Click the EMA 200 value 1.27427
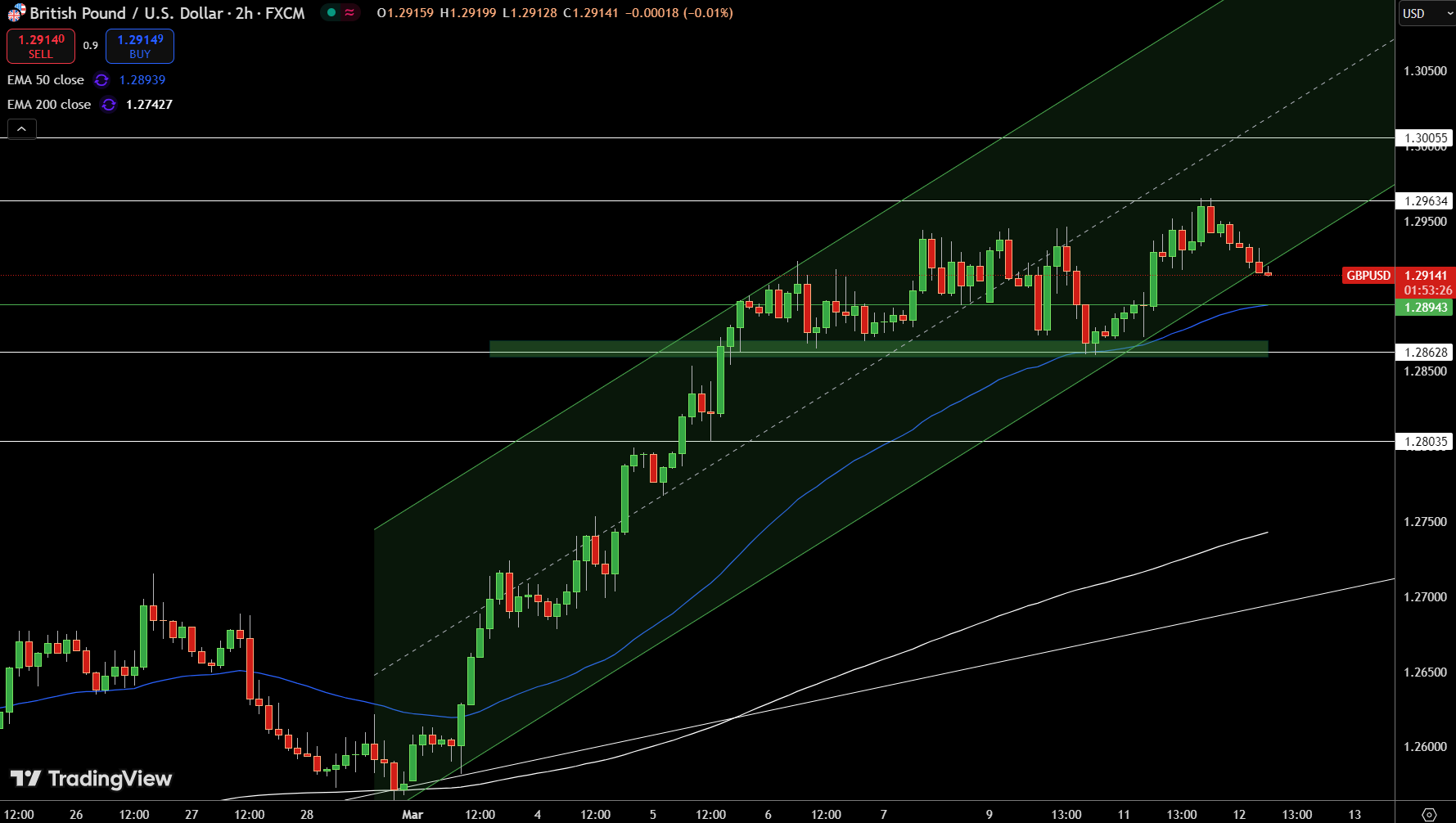This screenshot has height=823, width=1456. click(149, 105)
